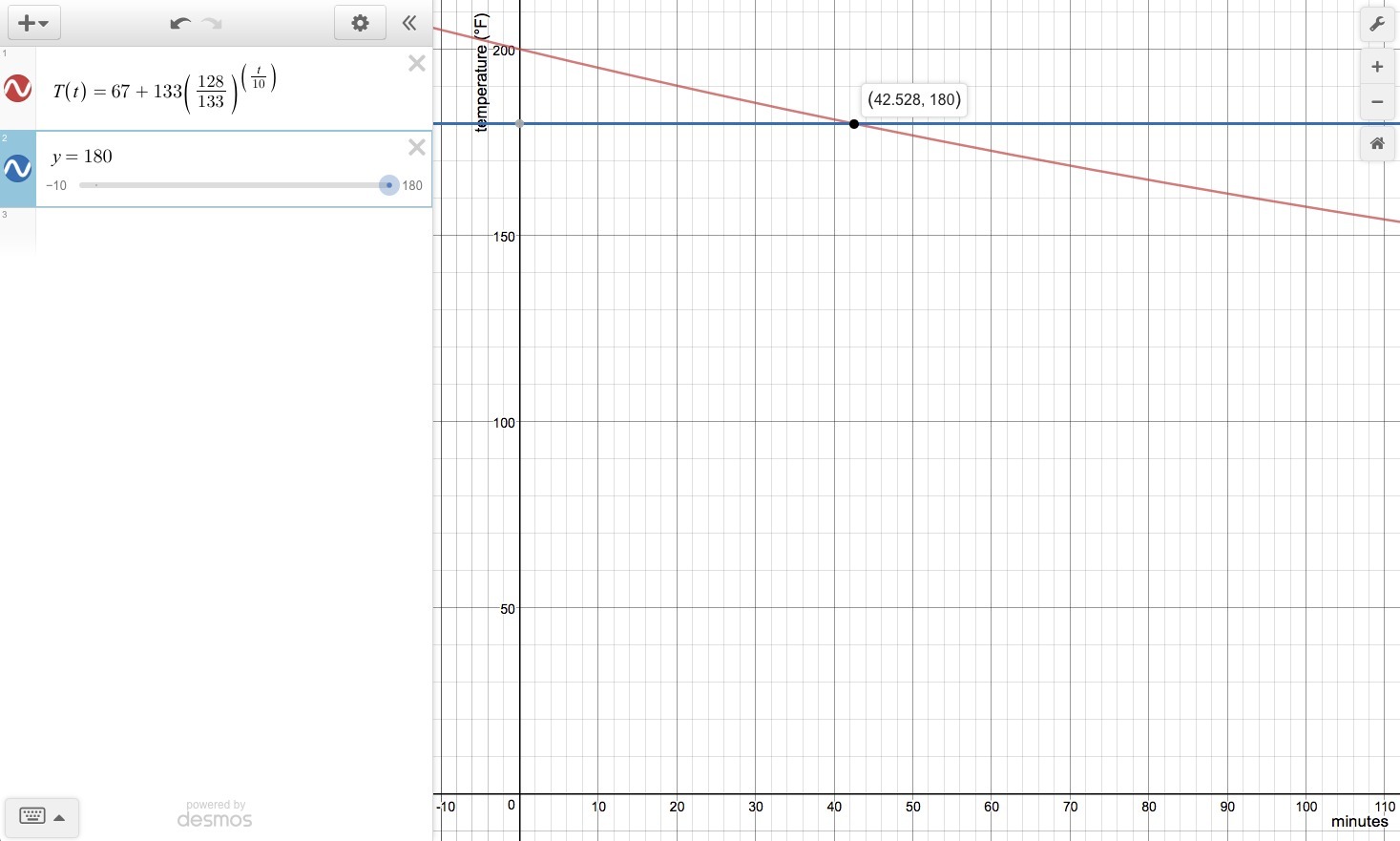
Task: Show the on-screen keyboard
Action: [42, 817]
